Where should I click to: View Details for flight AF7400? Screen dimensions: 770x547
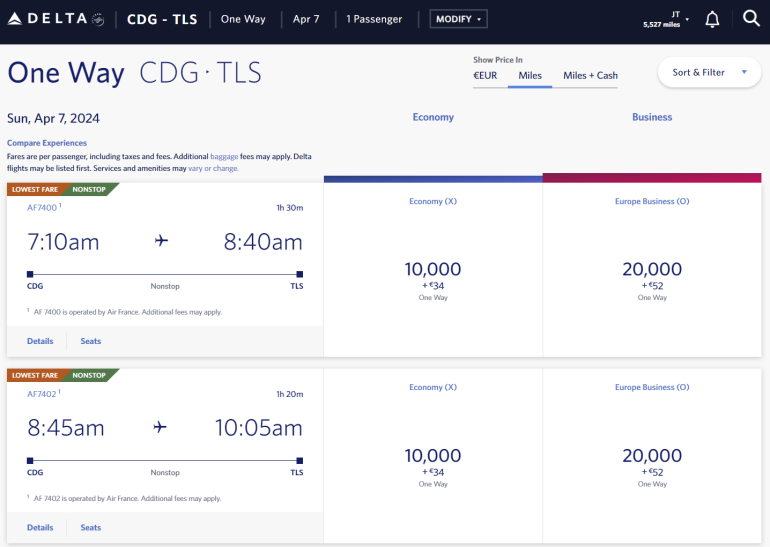tap(40, 341)
